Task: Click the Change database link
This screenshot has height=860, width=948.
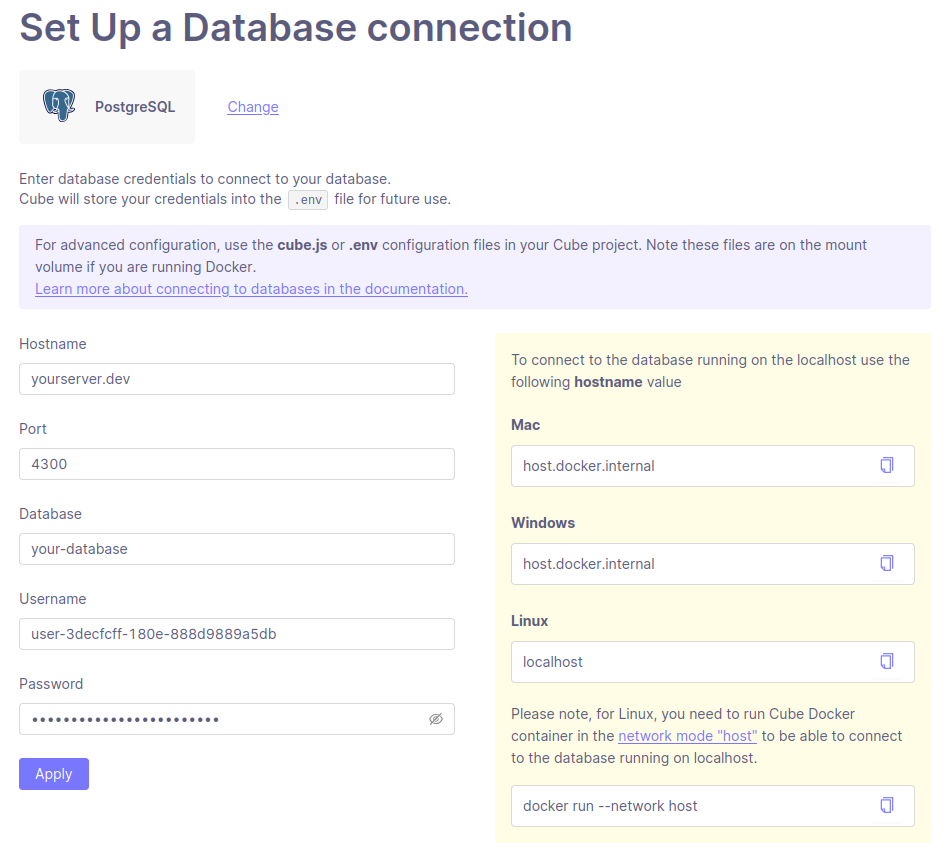Action: point(253,107)
